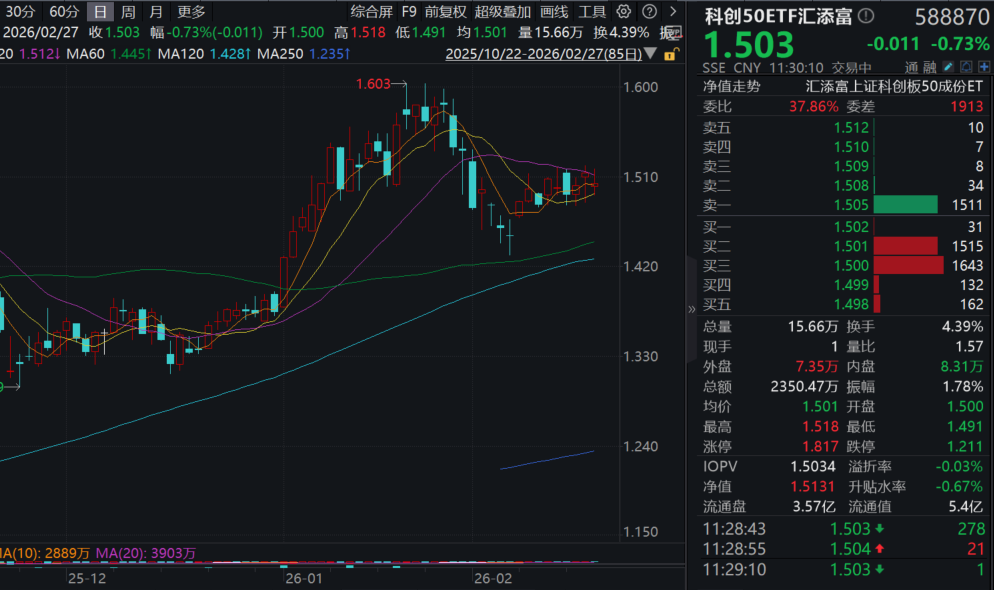Open the 更多 periods dropdown
Image resolution: width=994 pixels, height=590 pixels.
point(191,12)
